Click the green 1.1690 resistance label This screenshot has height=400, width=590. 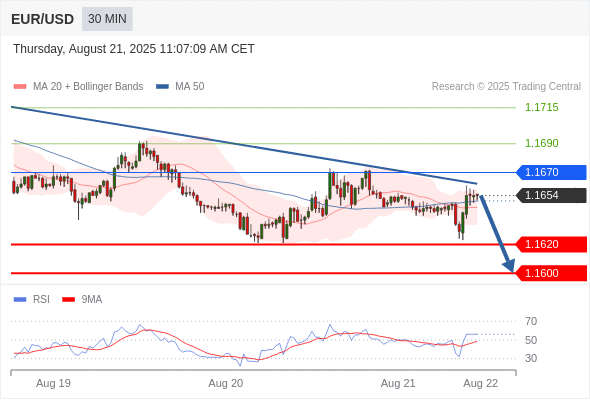click(x=541, y=143)
